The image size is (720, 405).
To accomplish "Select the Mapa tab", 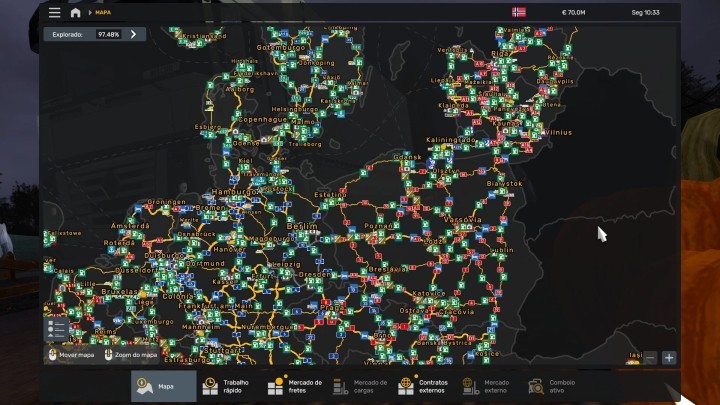I will [x=163, y=386].
